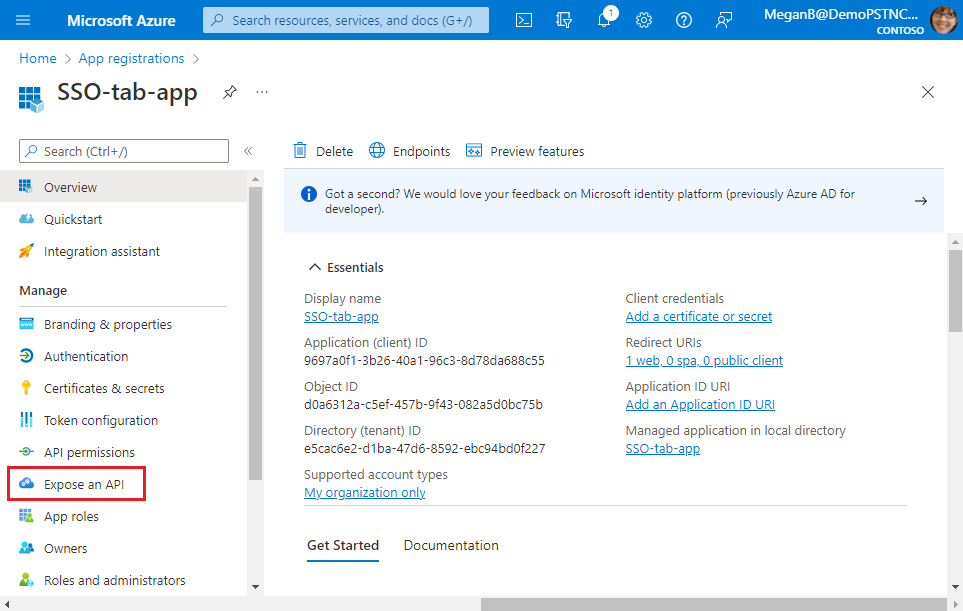Switch to the Get Started tab
This screenshot has height=611, width=963.
click(x=343, y=545)
